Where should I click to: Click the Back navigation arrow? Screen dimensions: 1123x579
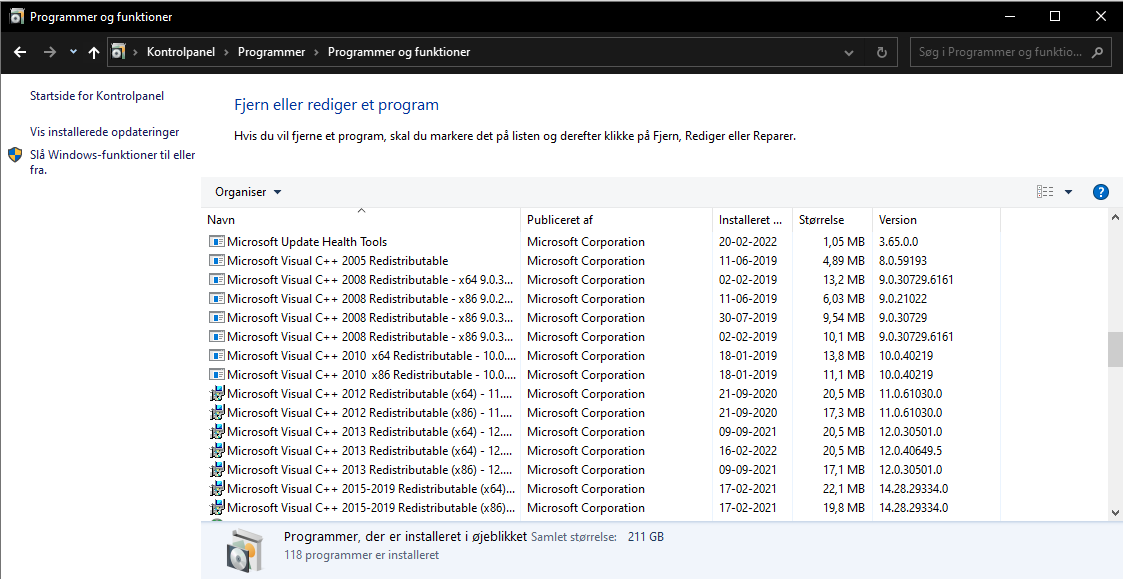click(20, 52)
